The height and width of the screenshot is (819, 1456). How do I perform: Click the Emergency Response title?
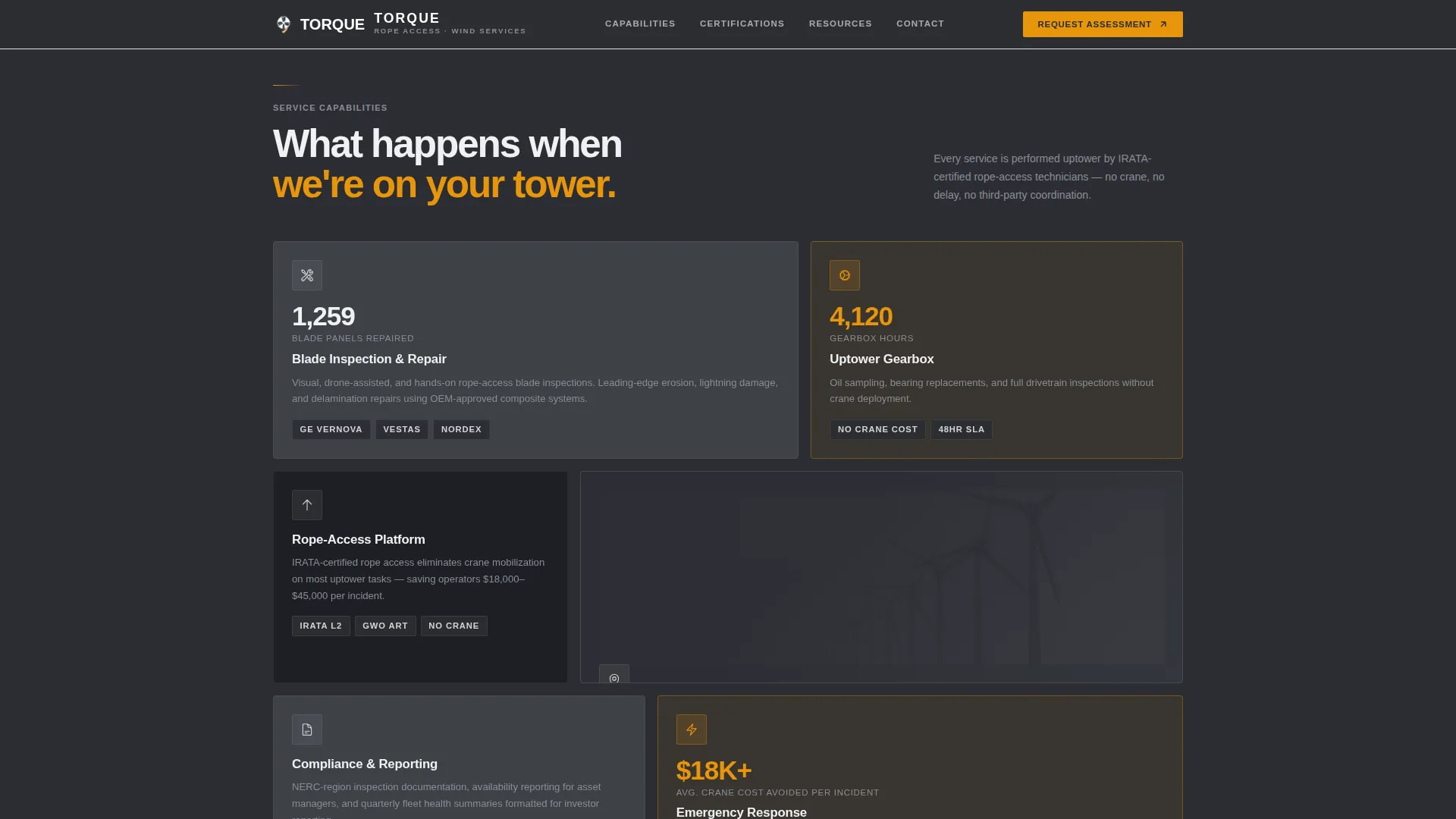[x=742, y=812]
